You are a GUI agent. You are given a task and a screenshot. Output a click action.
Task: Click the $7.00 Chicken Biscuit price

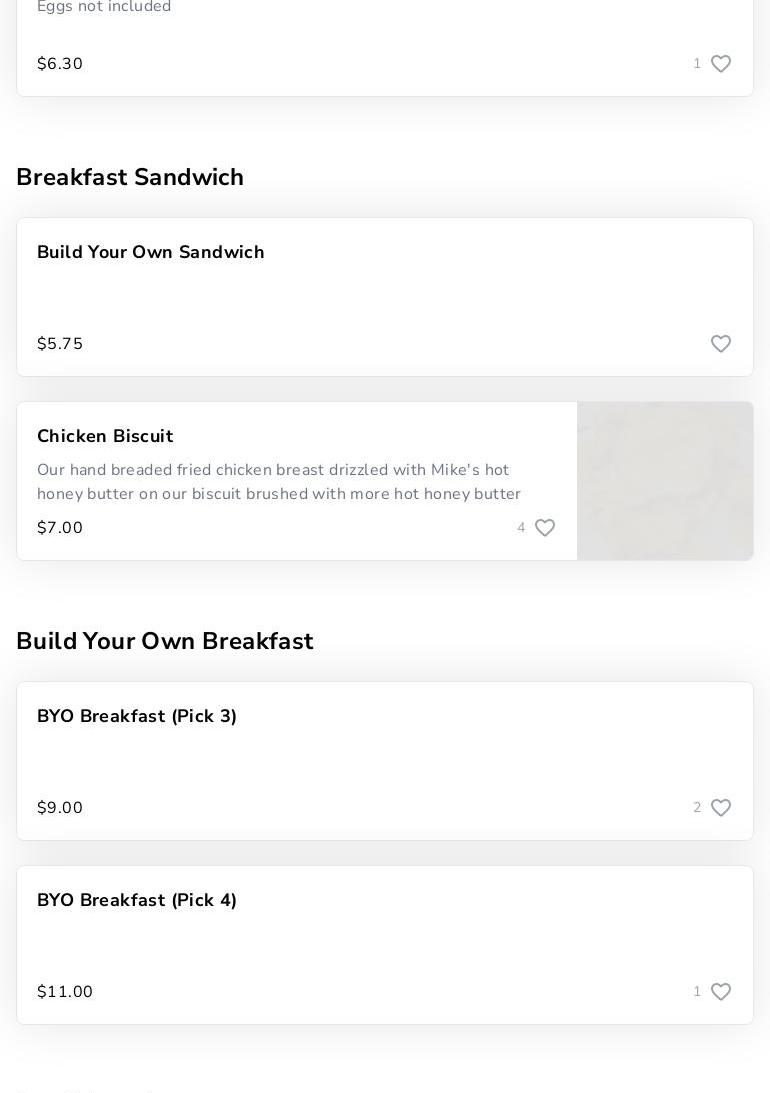coord(60,528)
